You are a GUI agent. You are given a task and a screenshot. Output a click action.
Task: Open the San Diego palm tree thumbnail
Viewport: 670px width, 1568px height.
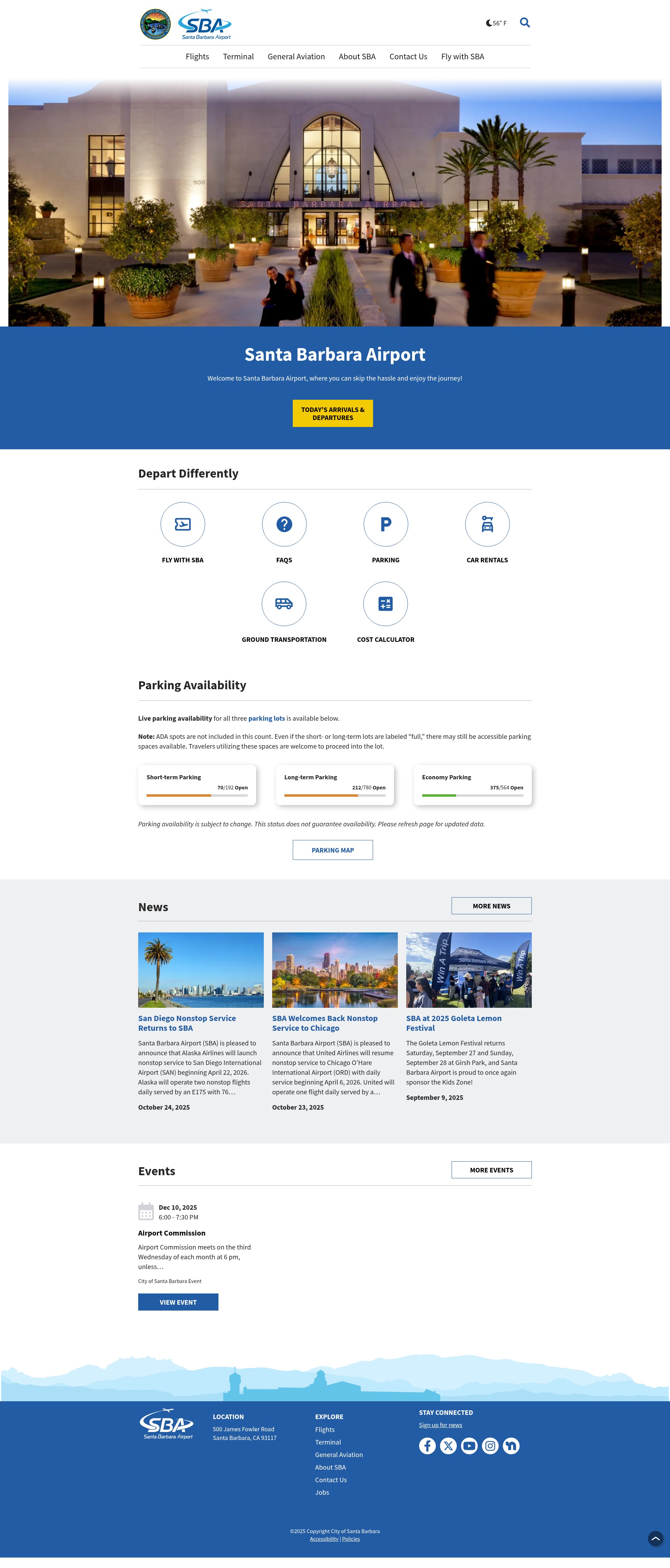201,970
